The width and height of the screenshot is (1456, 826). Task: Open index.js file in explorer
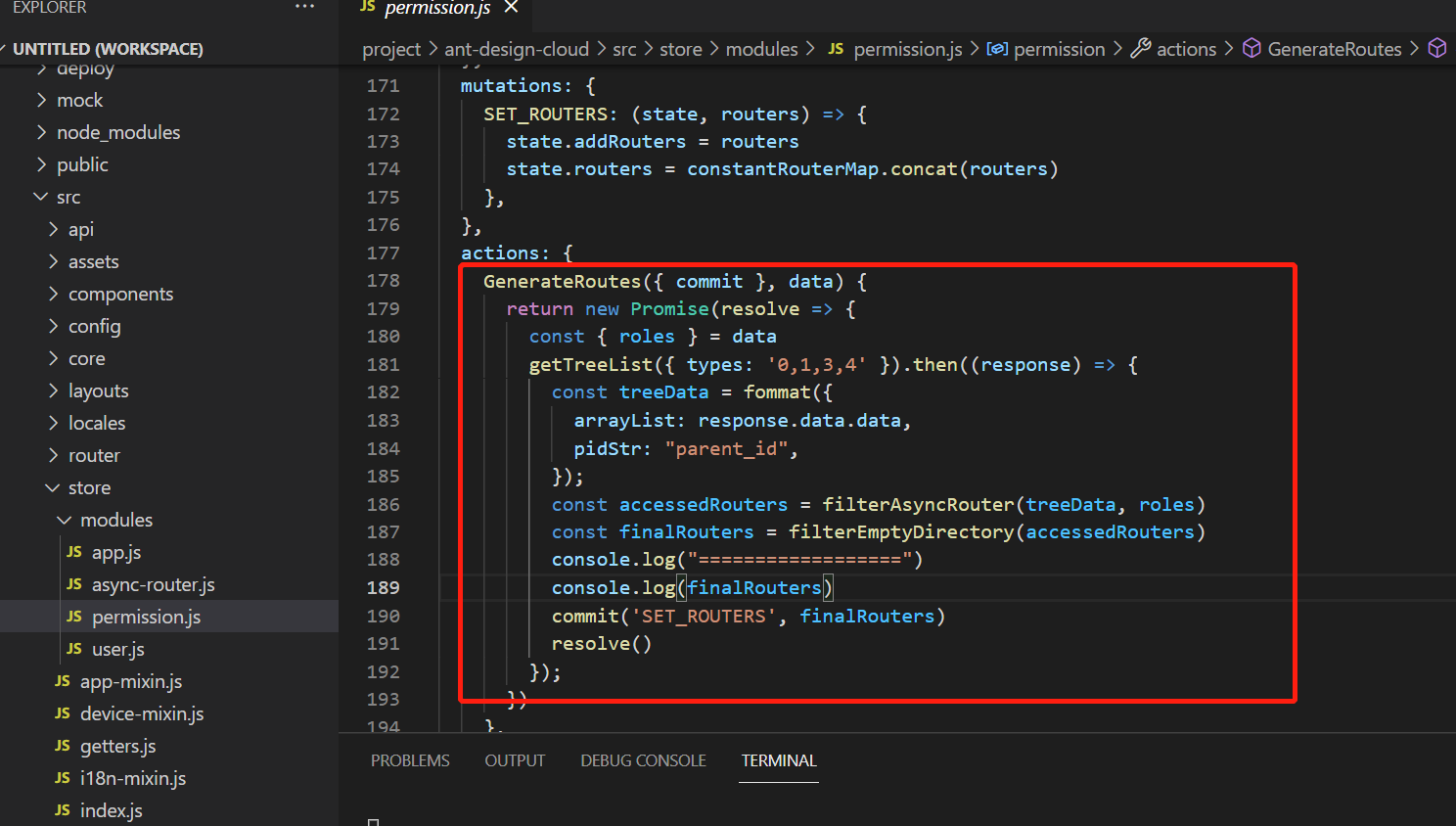click(112, 810)
